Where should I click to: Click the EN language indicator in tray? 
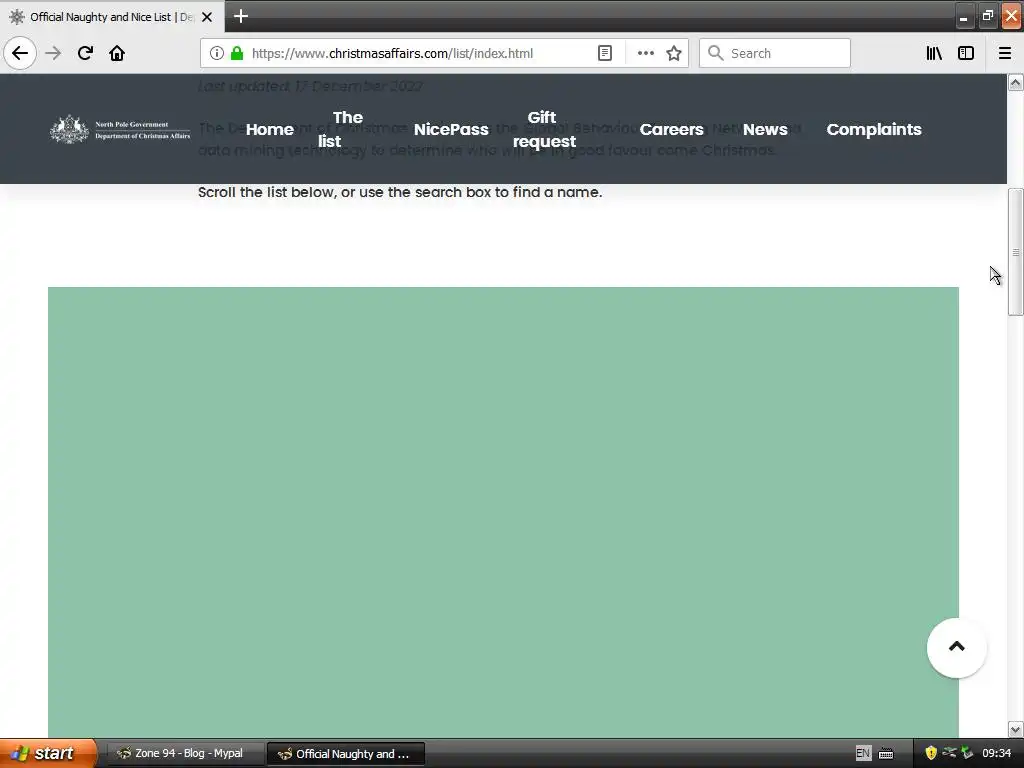[x=863, y=753]
